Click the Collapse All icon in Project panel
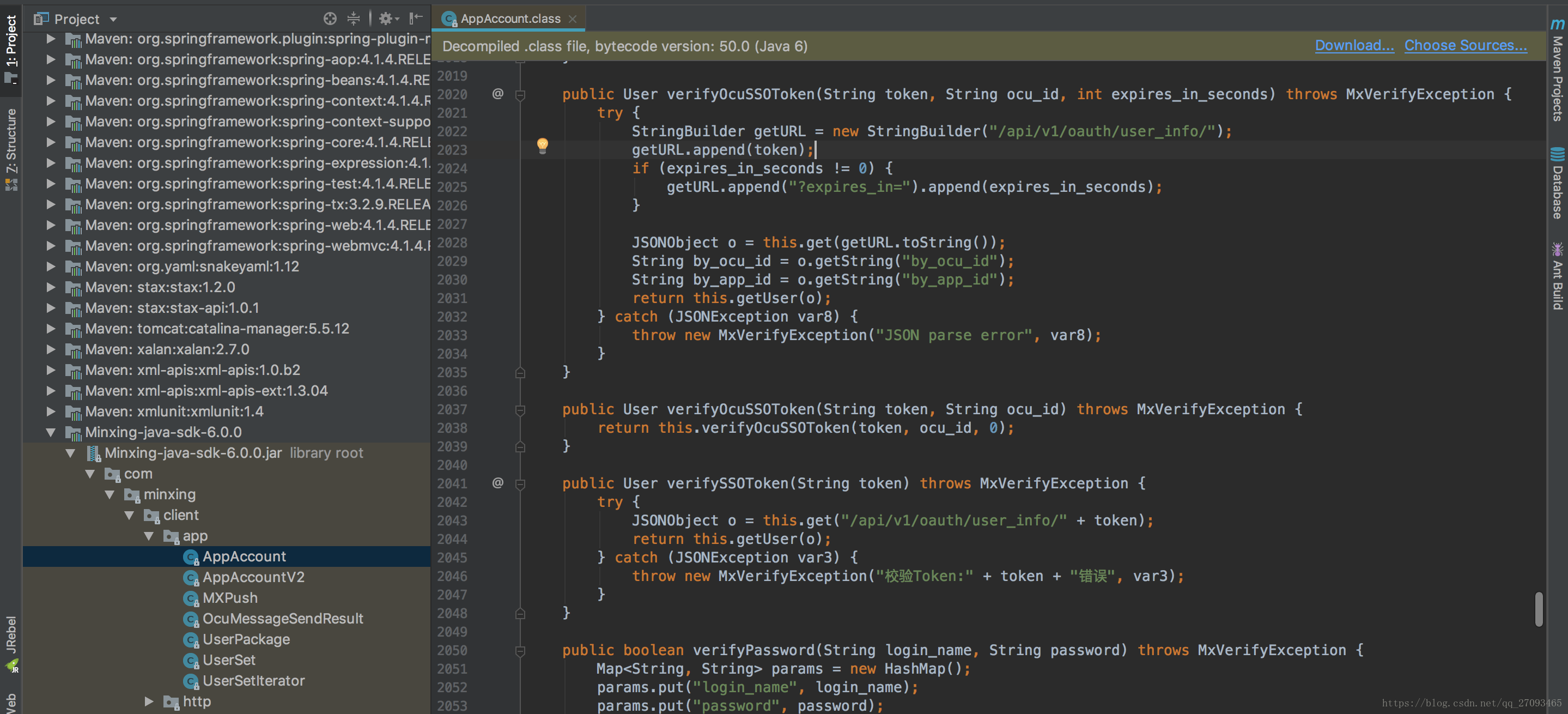This screenshot has height=714, width=1568. click(x=354, y=19)
